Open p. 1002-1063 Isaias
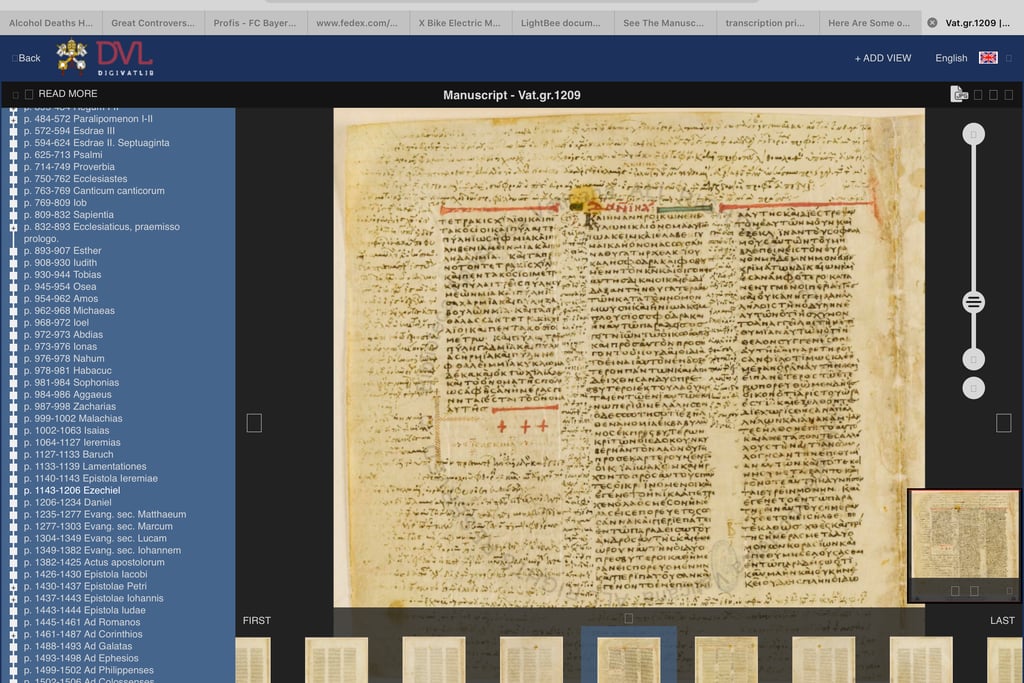Image resolution: width=1024 pixels, height=683 pixels. 67,430
